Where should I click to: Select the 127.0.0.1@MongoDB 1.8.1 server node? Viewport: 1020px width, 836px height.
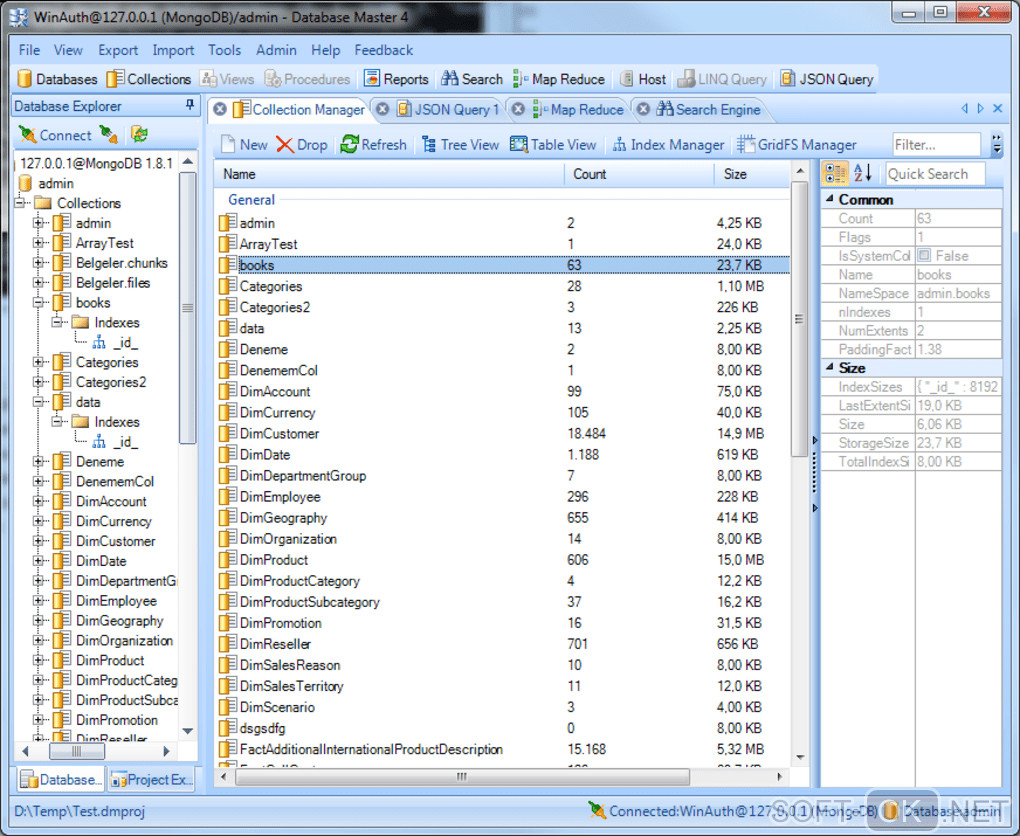pos(96,163)
